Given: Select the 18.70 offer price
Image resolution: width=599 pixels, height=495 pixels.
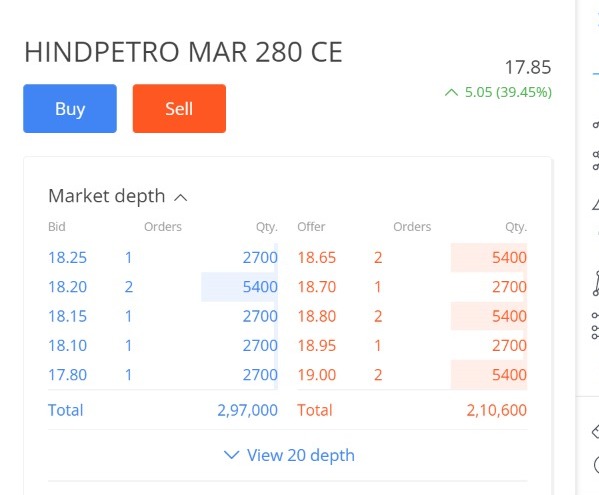Looking at the screenshot, I should [317, 287].
